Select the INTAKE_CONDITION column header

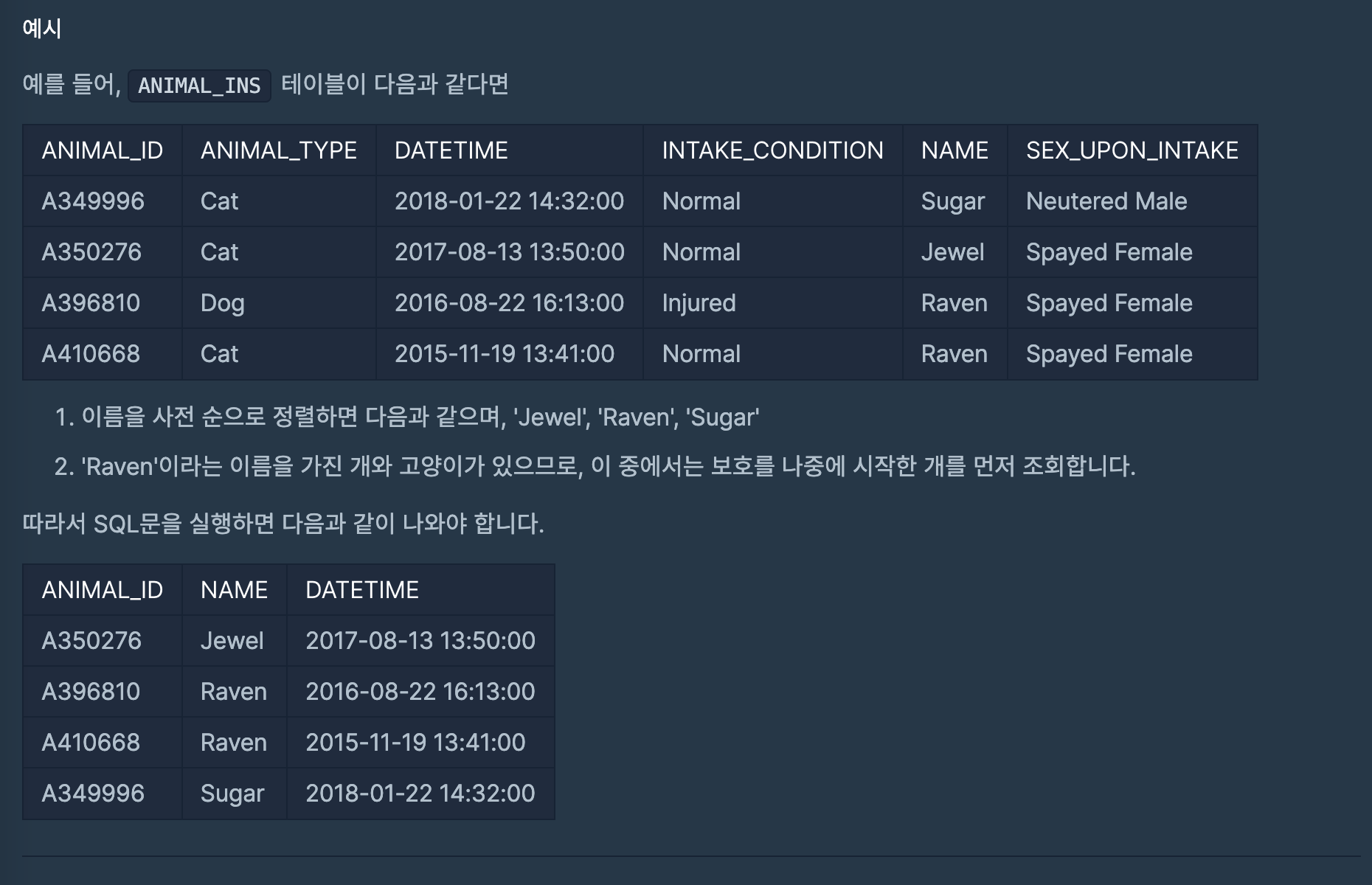tap(772, 150)
